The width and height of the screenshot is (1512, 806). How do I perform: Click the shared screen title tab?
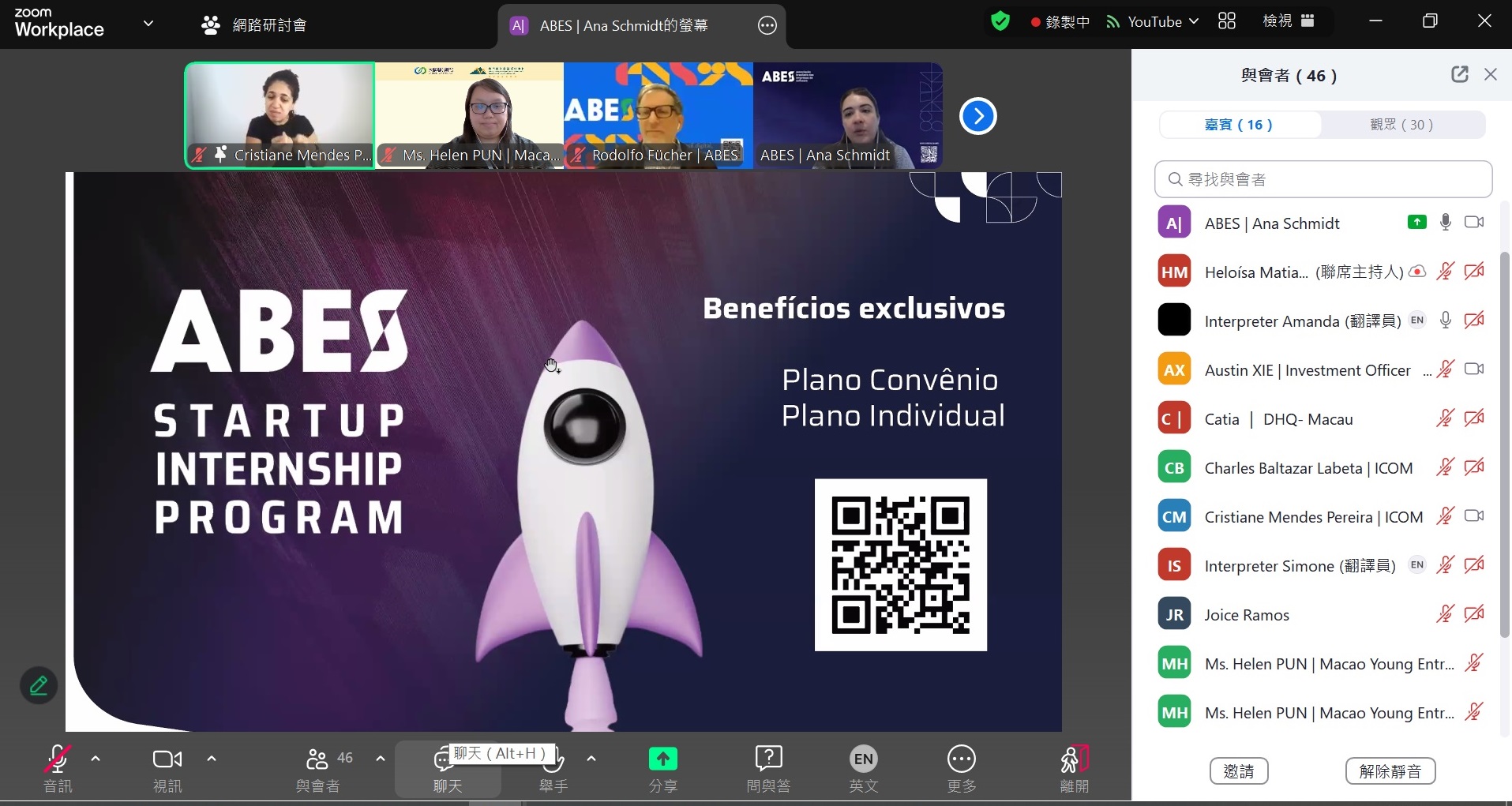tap(642, 26)
